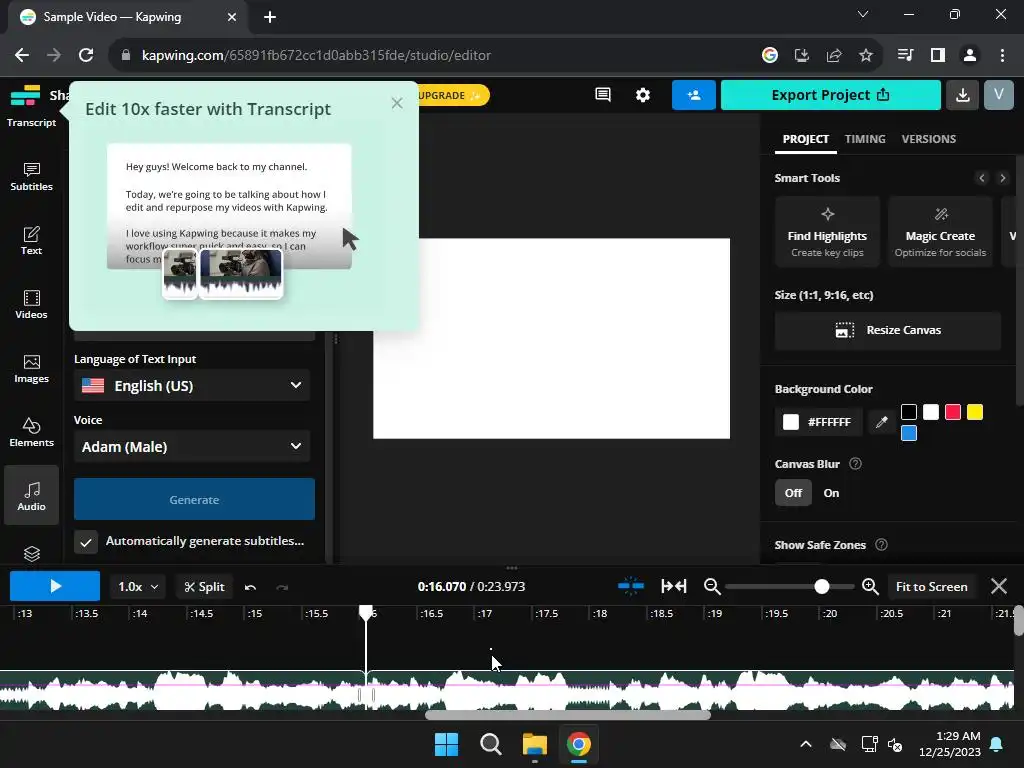
Task: Click the blue add collaborator button
Action: click(x=694, y=95)
